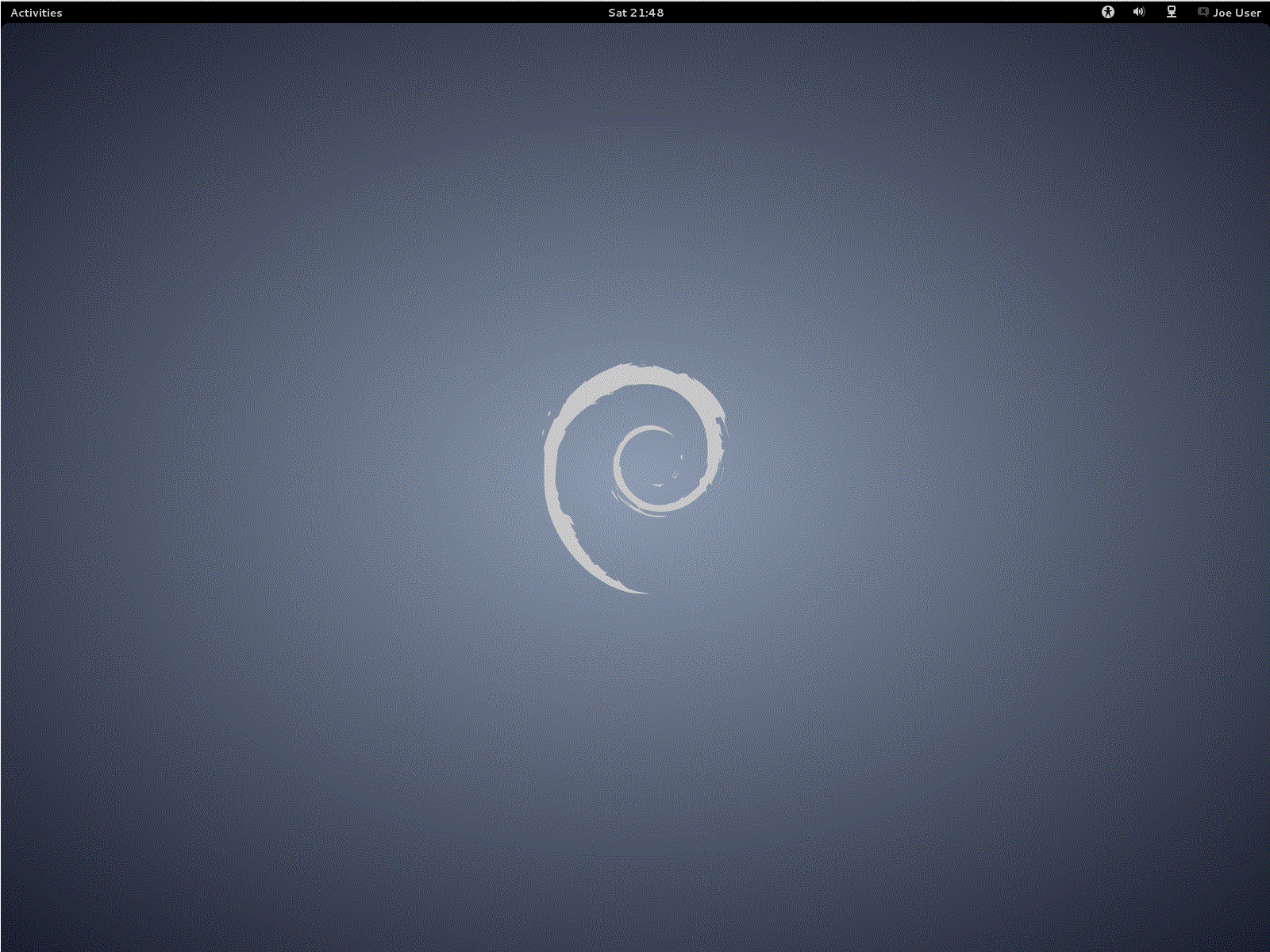Click the chat status bubble icon
This screenshot has height=952, width=1270.
[1203, 12]
